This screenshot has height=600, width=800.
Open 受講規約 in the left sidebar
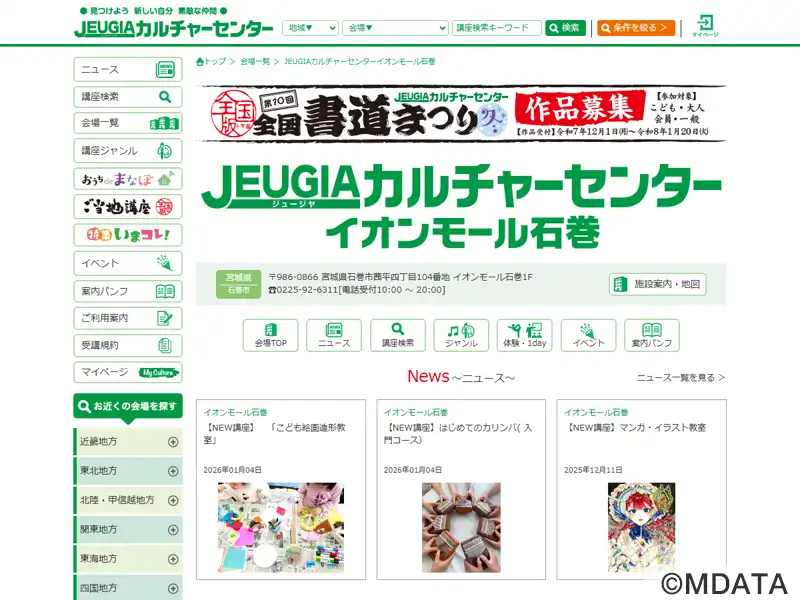(x=128, y=345)
